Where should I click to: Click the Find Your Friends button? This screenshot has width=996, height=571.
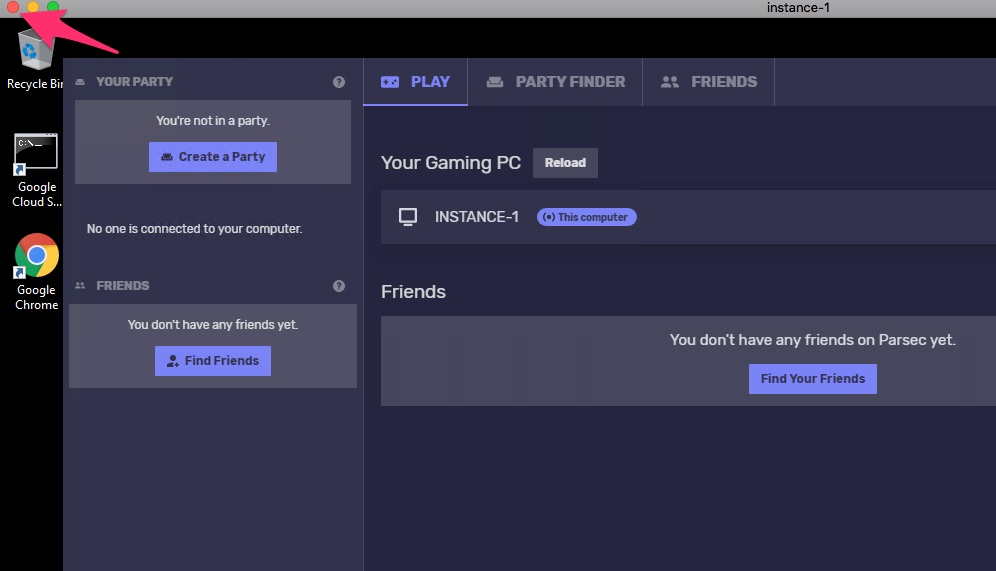coord(812,379)
